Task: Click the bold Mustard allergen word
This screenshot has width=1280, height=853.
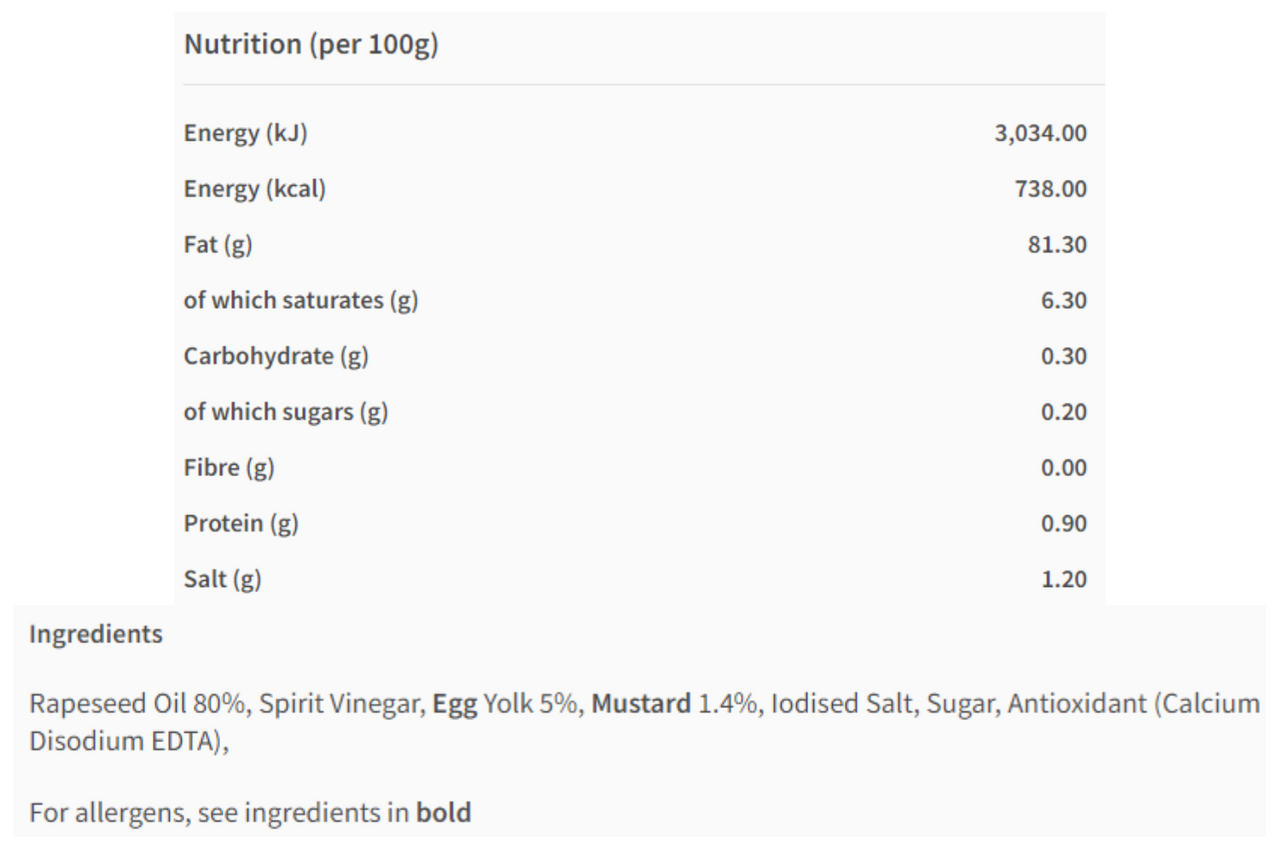Action: 641,704
